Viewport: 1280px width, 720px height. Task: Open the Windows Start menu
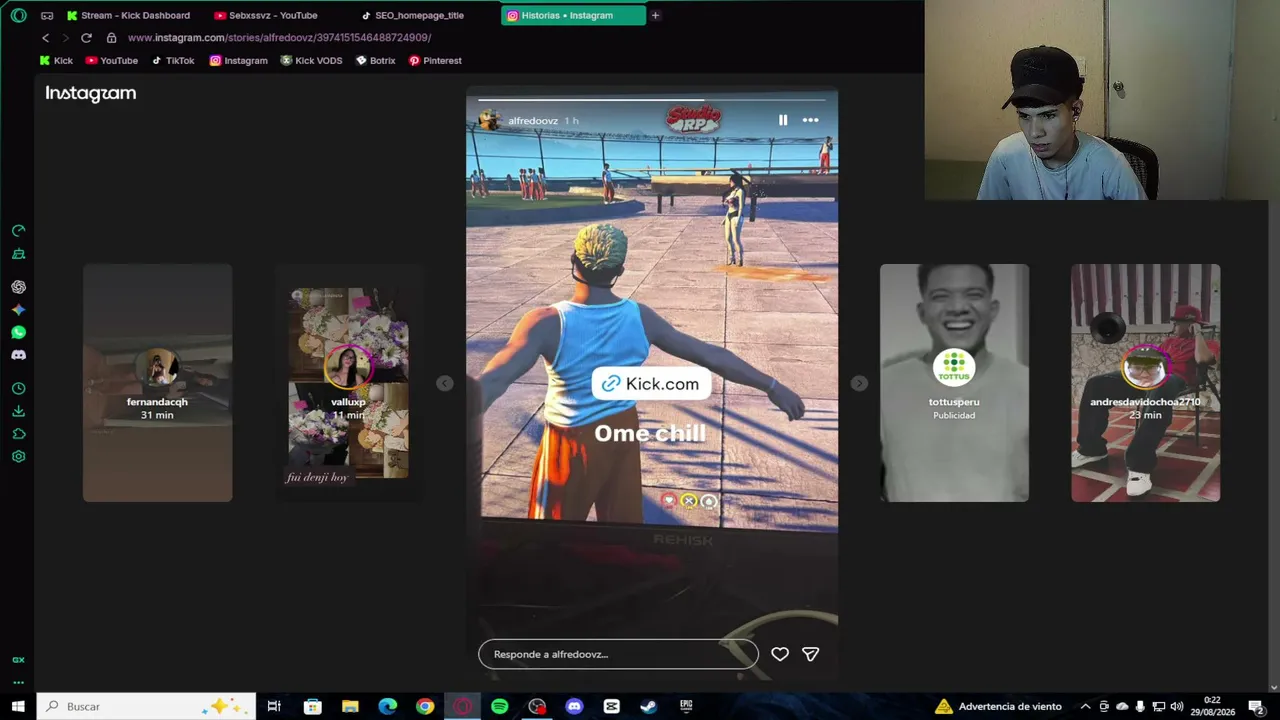(18, 706)
